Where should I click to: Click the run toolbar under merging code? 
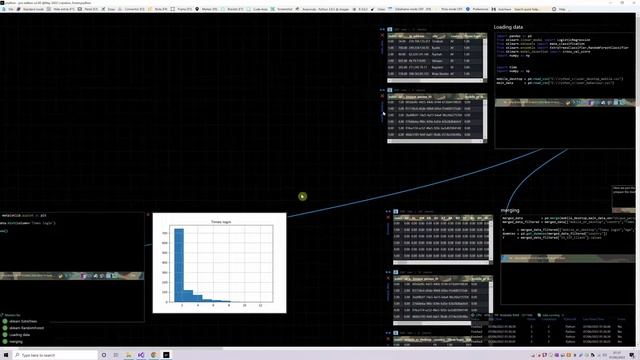coord(568,258)
